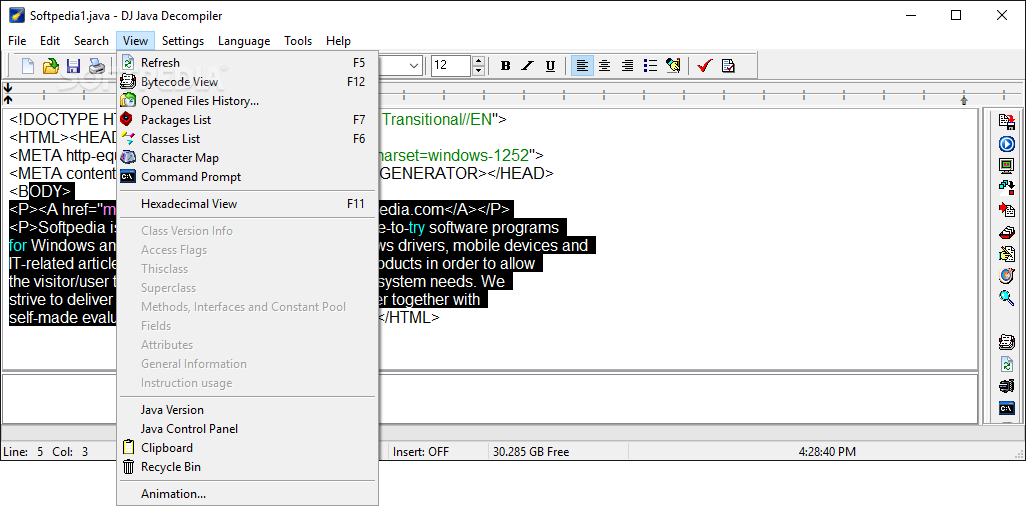Screen dimensions: 1026x506
Task: Open the font name dropdown arrow
Action: click(x=414, y=65)
